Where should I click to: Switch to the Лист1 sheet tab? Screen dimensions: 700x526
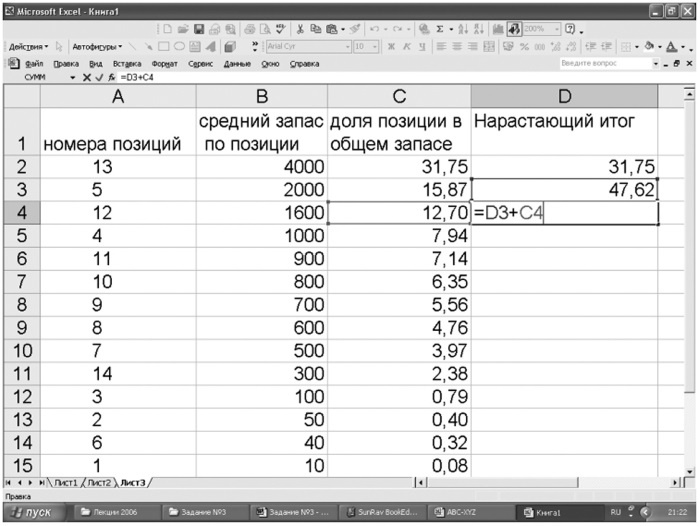(68, 482)
